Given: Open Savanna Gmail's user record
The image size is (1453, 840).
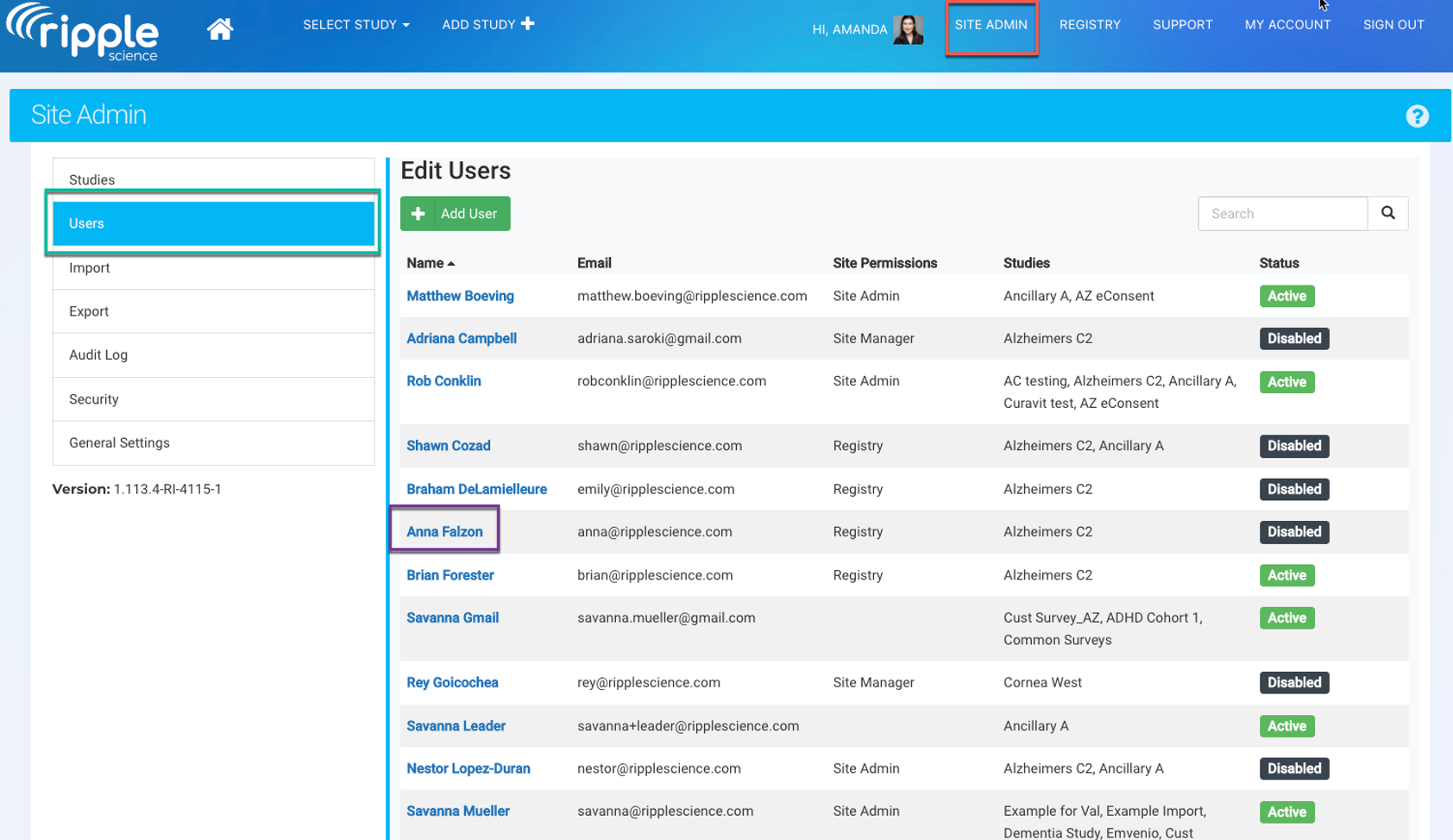Looking at the screenshot, I should point(452,618).
